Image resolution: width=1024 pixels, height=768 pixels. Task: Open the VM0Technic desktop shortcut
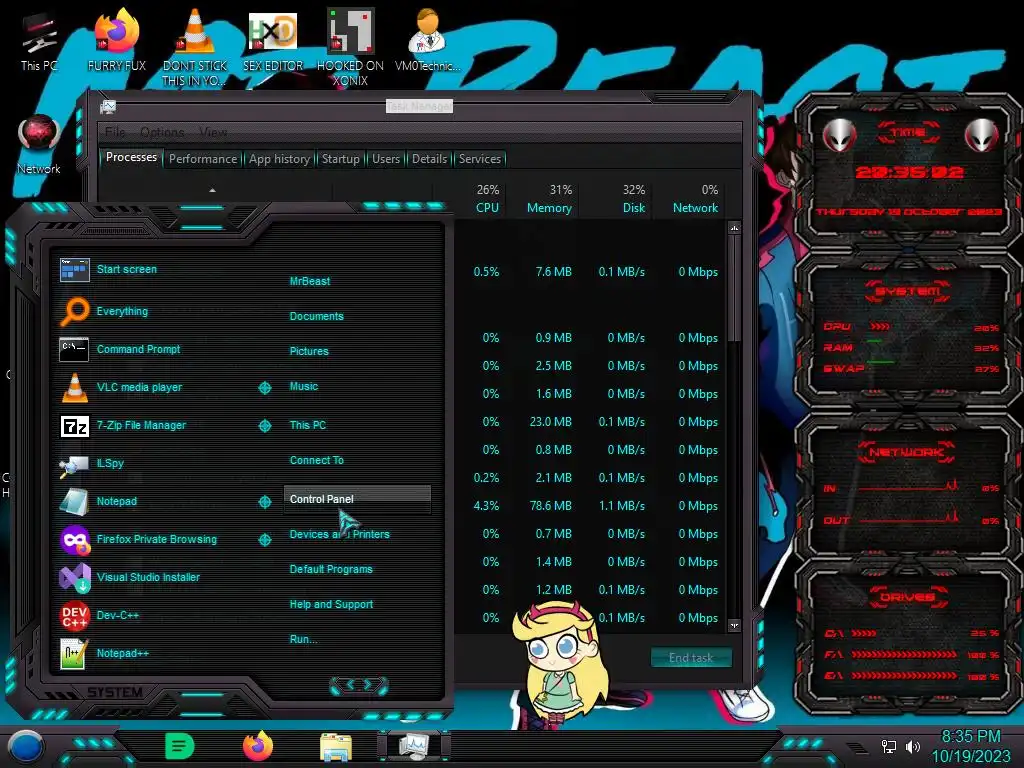(427, 40)
